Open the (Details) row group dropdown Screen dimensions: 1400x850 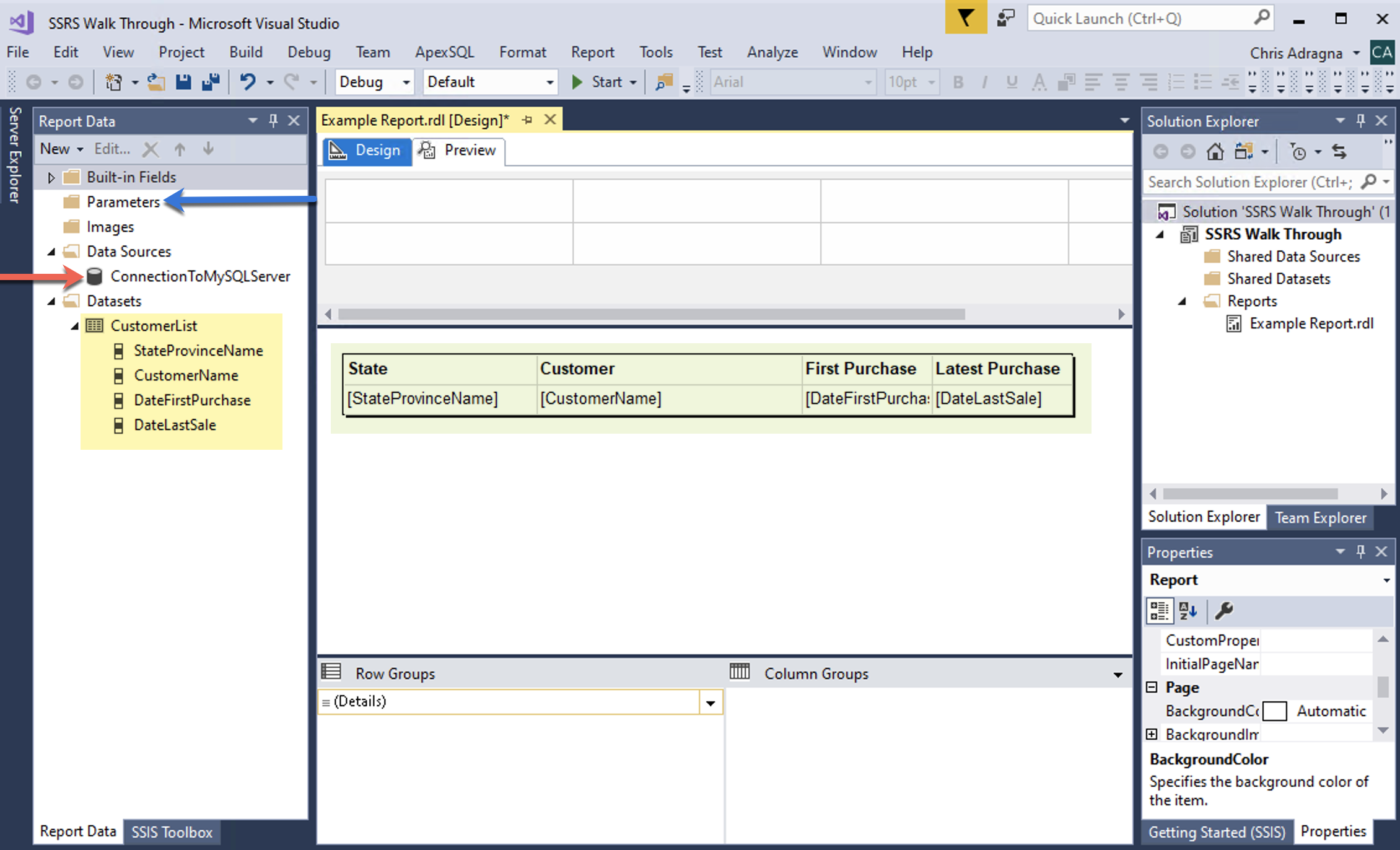(711, 703)
